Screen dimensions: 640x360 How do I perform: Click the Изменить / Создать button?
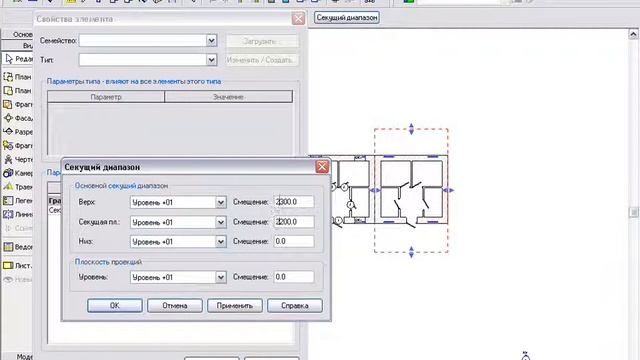(262, 60)
